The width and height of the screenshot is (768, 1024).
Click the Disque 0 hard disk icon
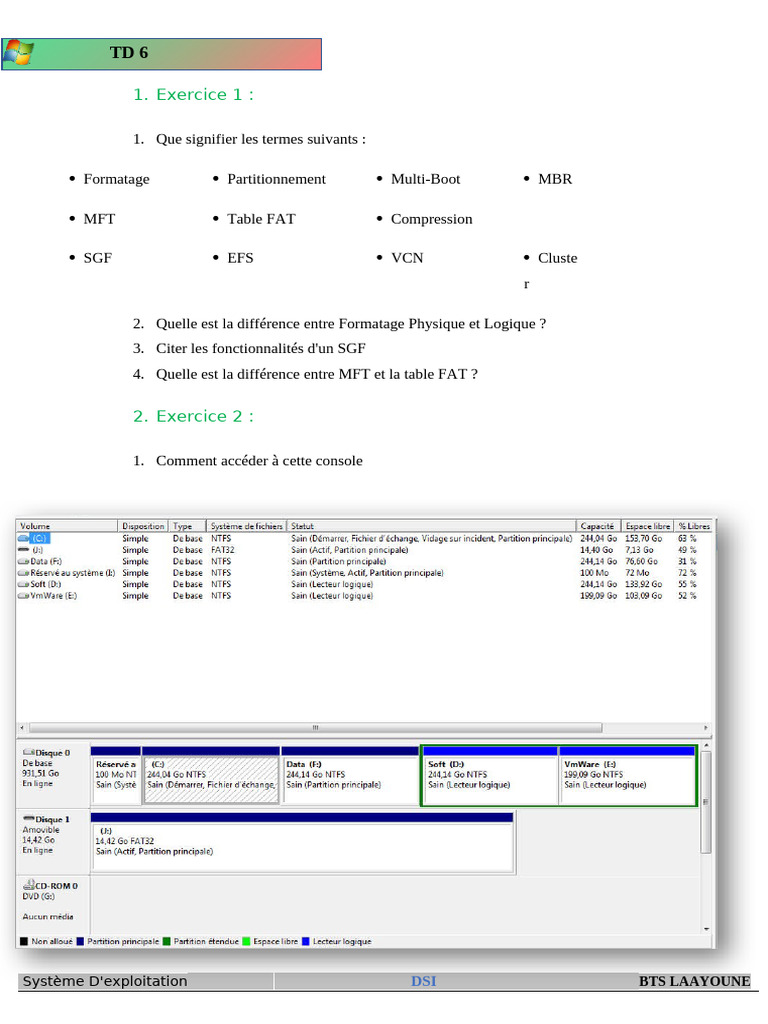pos(29,752)
